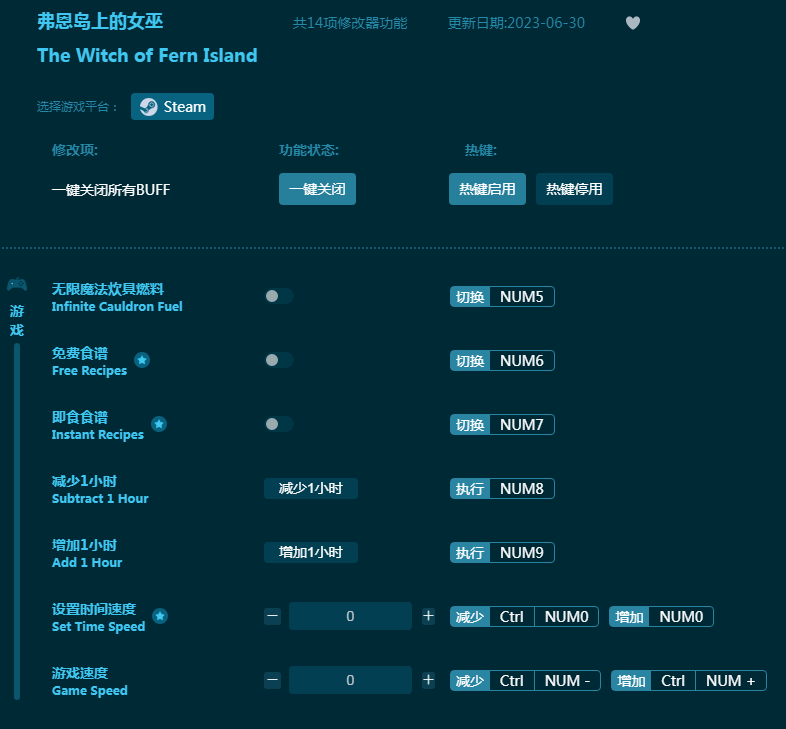Toggle Infinite Cauldron Fuel switch
786x729 pixels.
[279, 296]
